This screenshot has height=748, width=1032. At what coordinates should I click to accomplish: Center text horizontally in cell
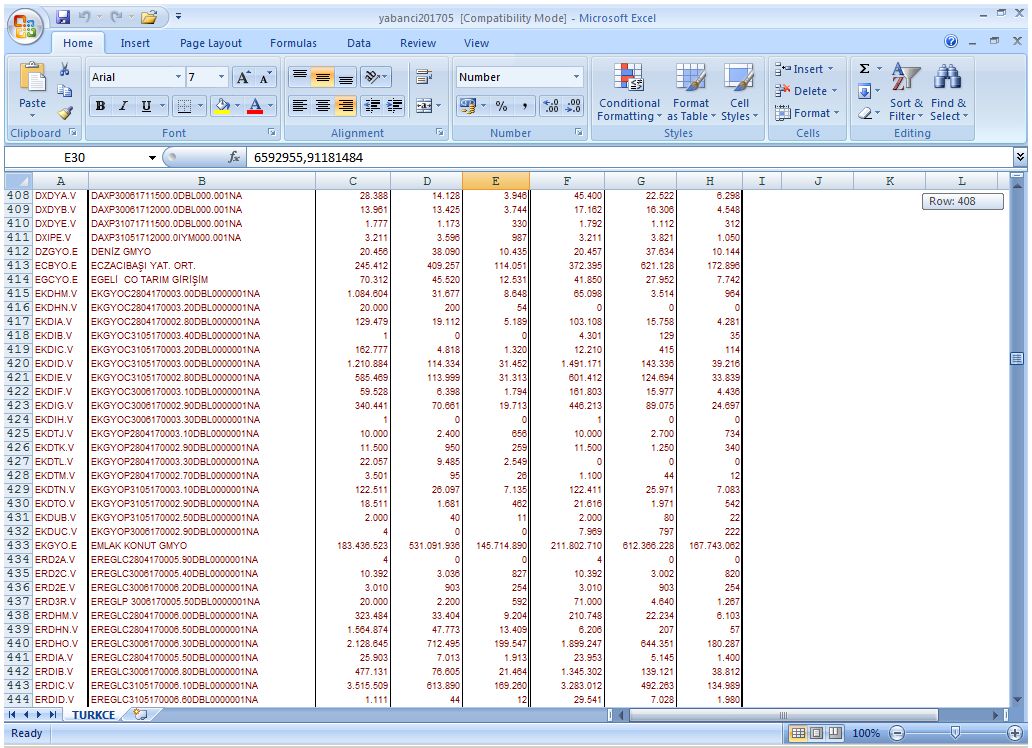click(x=322, y=106)
